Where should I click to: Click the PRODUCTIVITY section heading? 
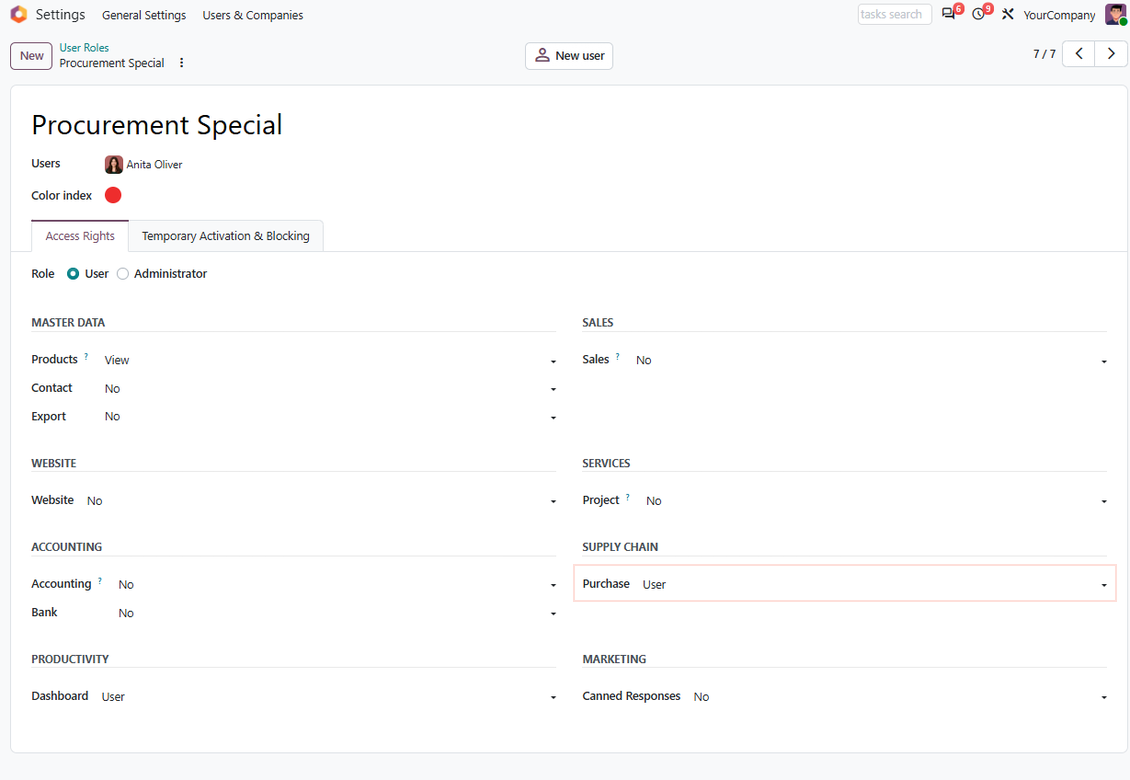coord(70,659)
